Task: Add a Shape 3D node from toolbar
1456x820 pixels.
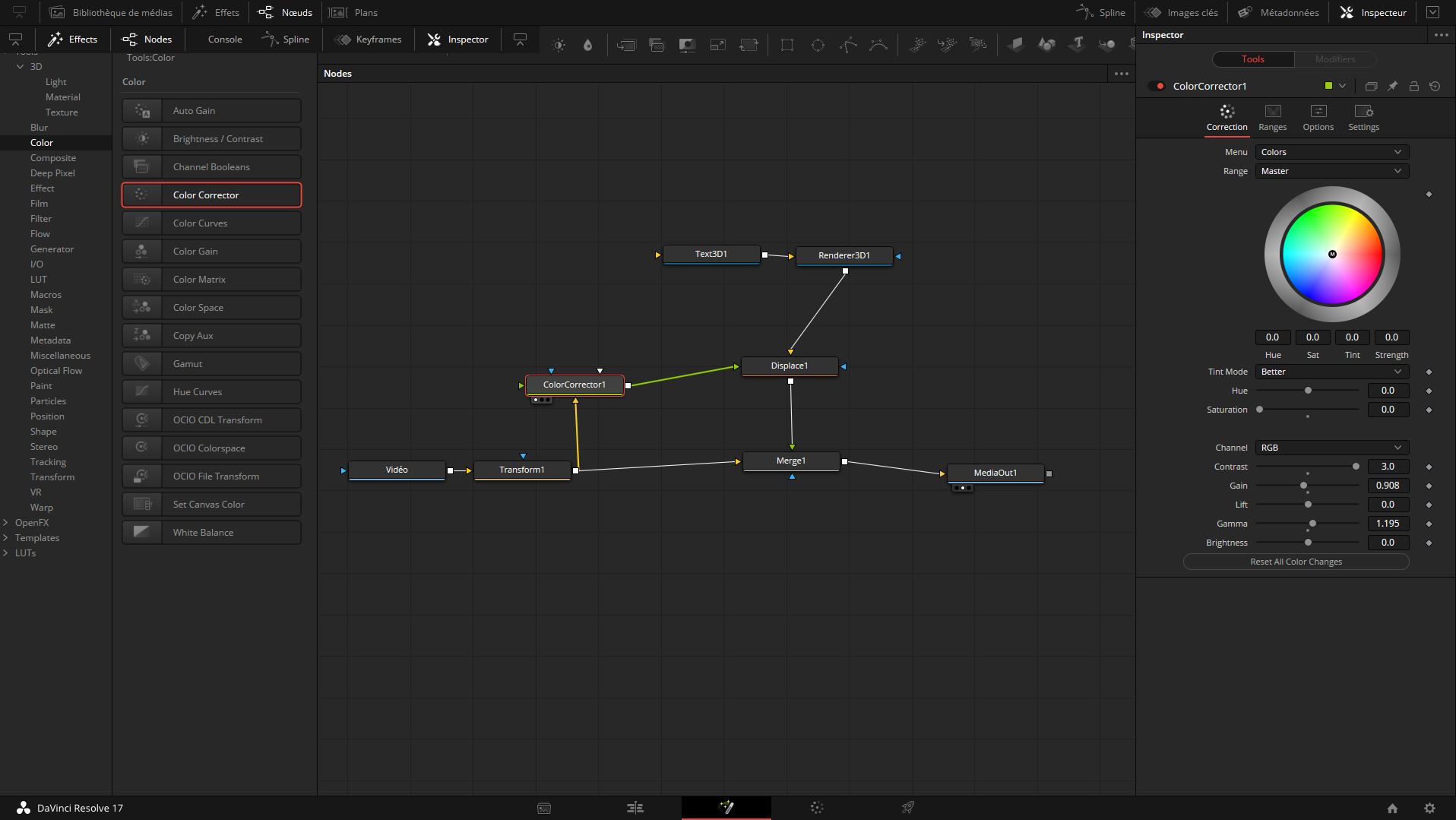Action: pyautogui.click(x=1046, y=45)
